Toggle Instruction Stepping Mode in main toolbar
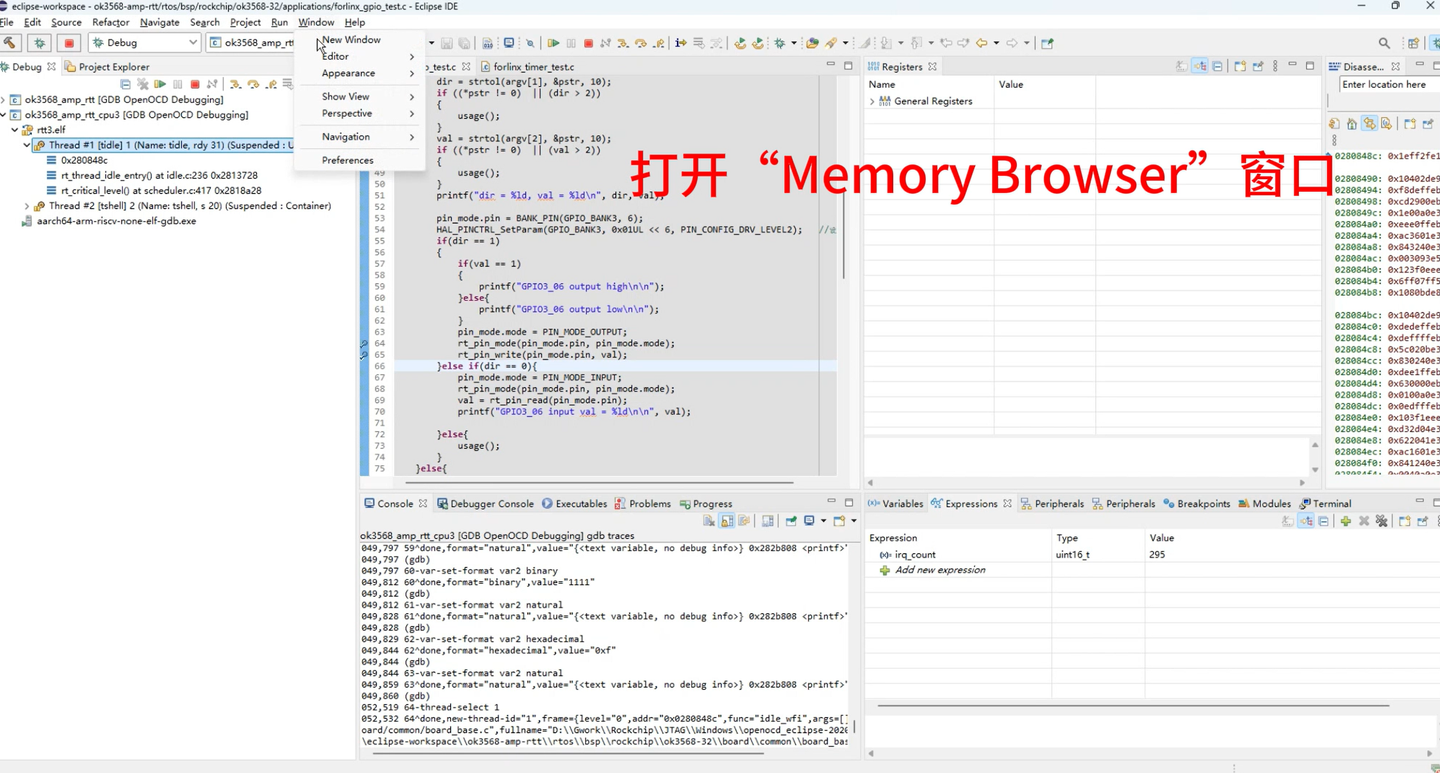The image size is (1440, 773). pyautogui.click(x=681, y=43)
